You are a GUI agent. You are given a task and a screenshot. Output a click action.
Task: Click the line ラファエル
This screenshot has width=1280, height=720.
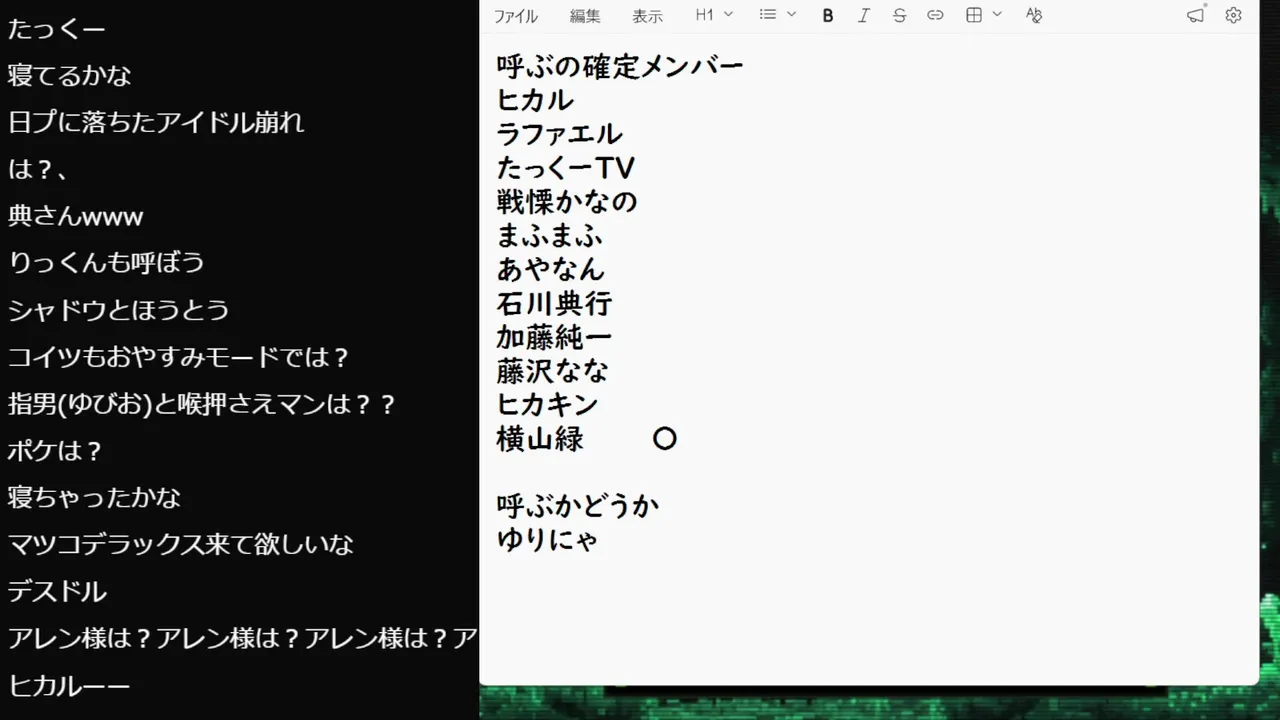click(x=559, y=134)
